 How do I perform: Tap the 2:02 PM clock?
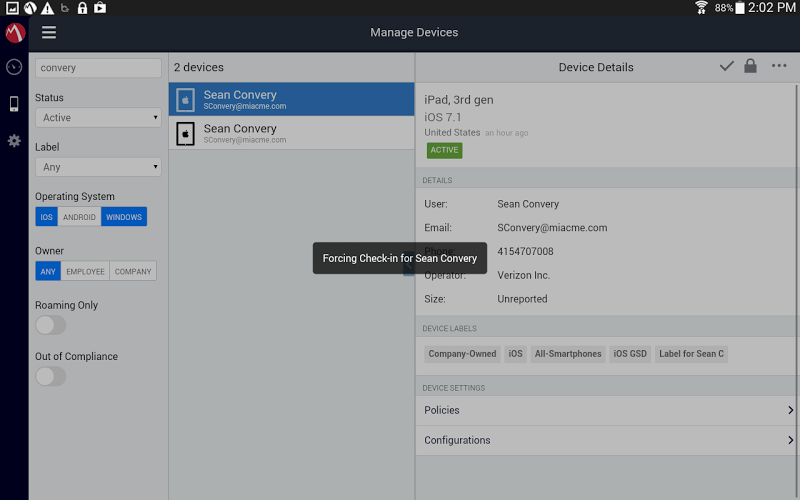click(x=771, y=8)
